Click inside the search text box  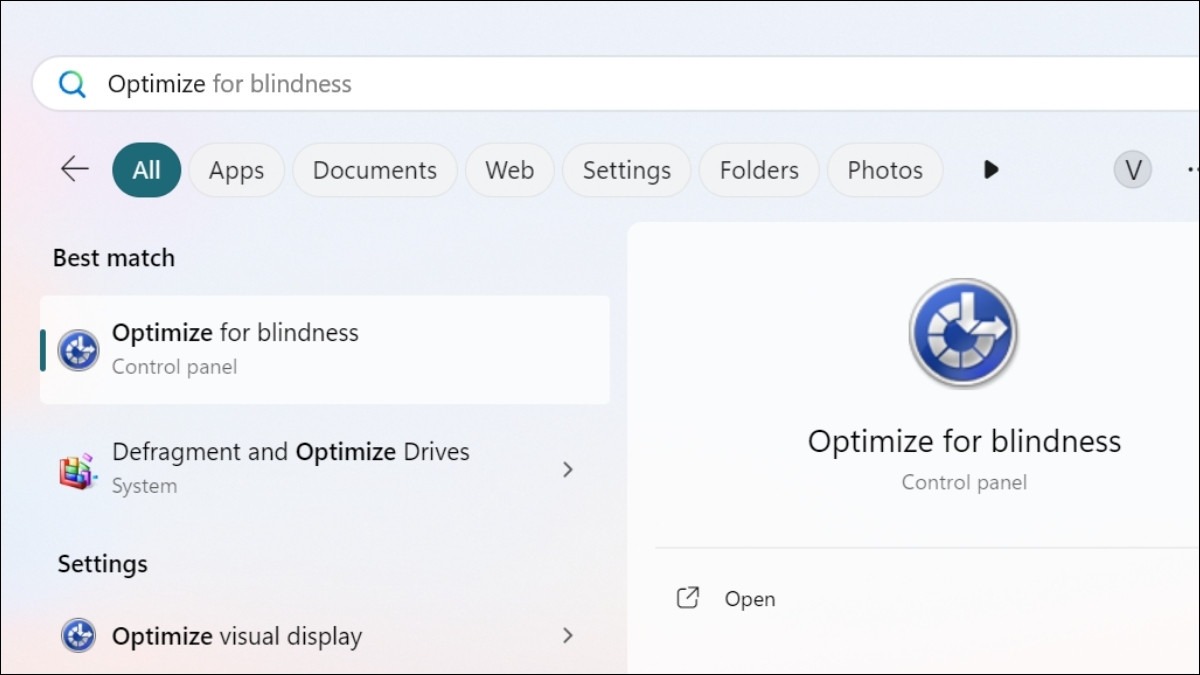tap(616, 84)
